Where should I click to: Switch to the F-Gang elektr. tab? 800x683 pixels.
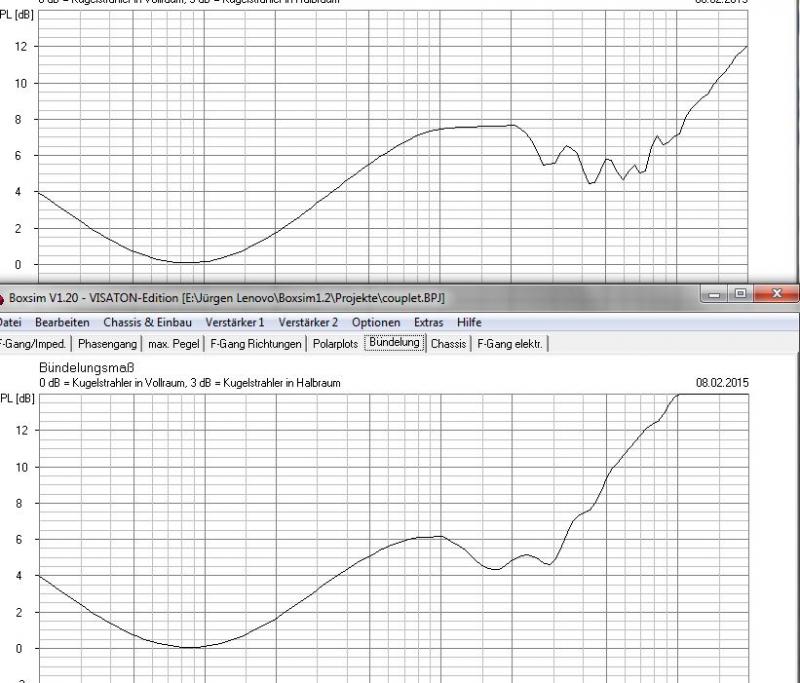pos(510,344)
